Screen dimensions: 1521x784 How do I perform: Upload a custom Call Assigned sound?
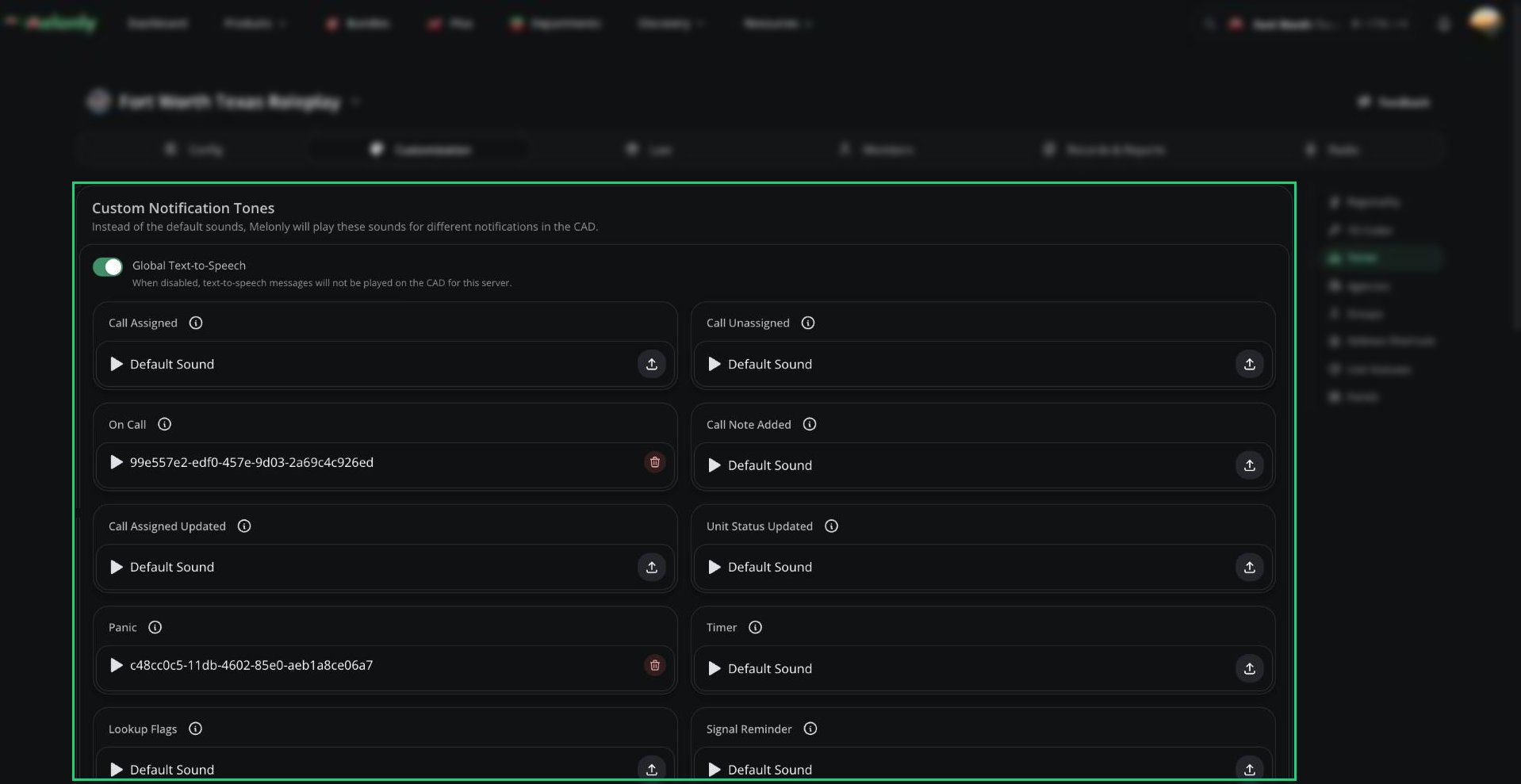[x=652, y=364]
